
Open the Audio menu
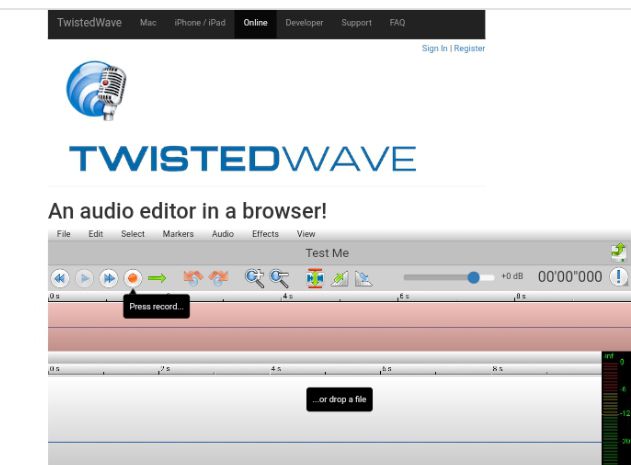click(223, 234)
